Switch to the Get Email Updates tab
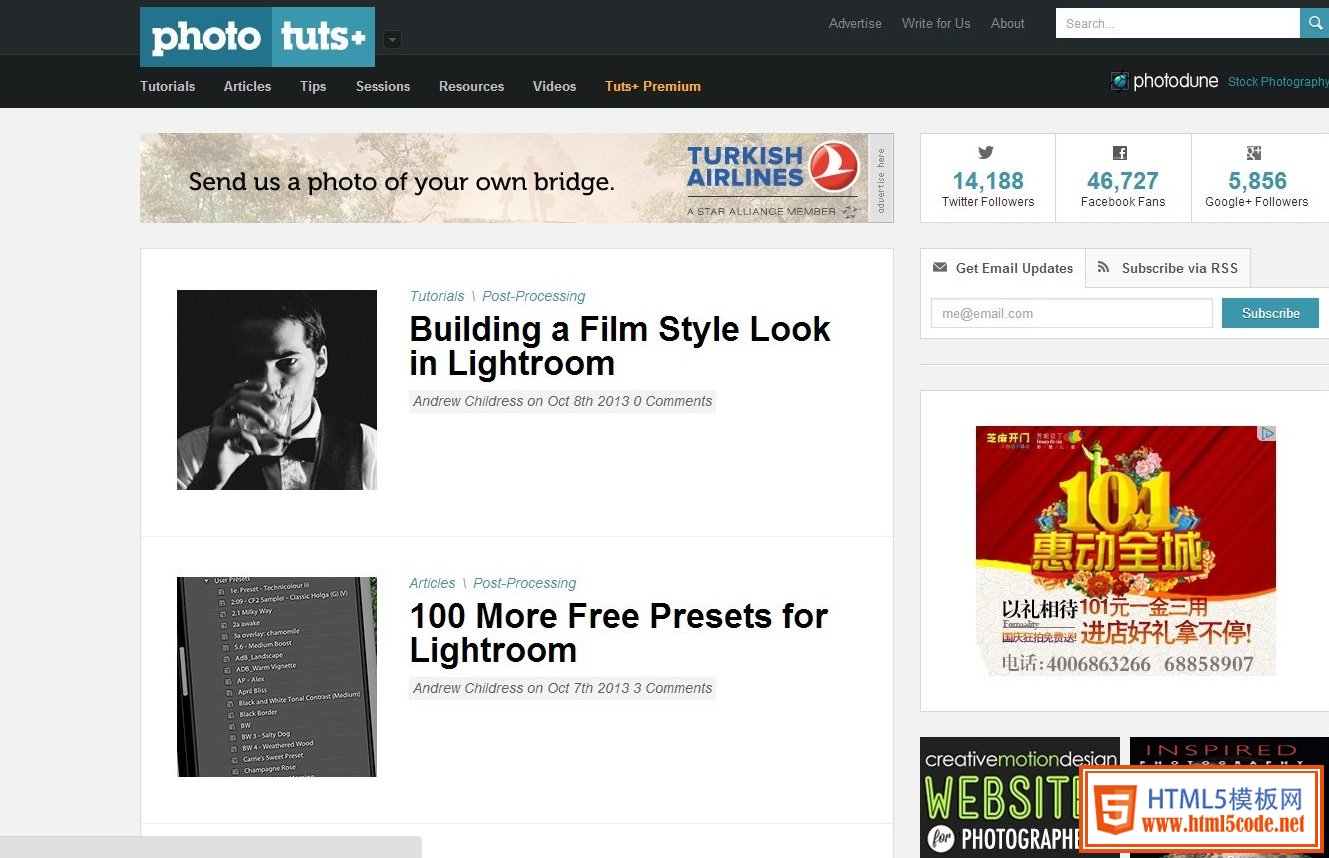Screen dimensions: 1329x858 [1003, 268]
